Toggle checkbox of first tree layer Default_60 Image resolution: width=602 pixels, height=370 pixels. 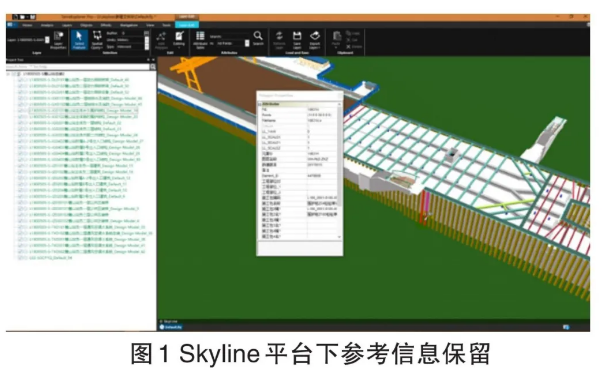(x=20, y=79)
